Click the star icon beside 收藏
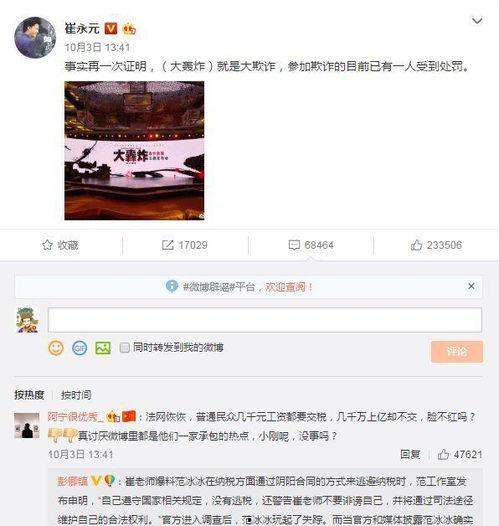The width and height of the screenshot is (499, 526). (47, 245)
